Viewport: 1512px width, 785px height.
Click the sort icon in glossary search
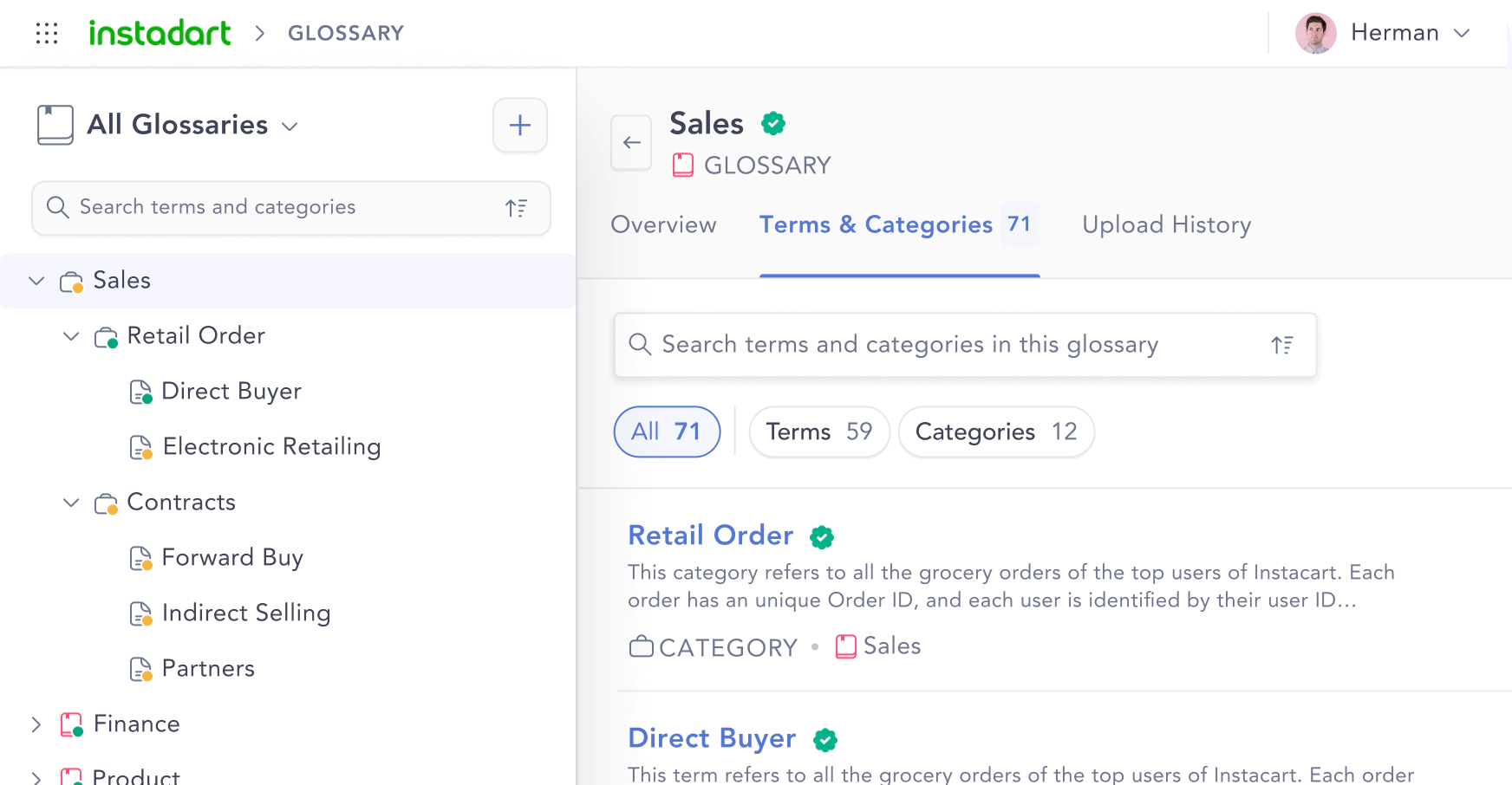click(1282, 345)
